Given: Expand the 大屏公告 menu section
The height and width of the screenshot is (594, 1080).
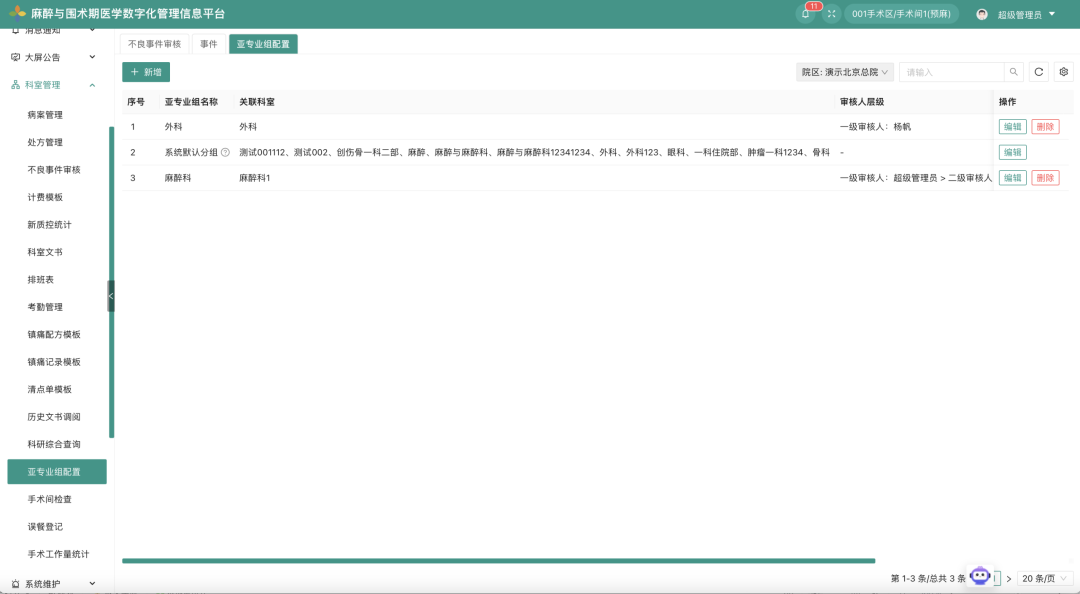Looking at the screenshot, I should click(x=53, y=57).
